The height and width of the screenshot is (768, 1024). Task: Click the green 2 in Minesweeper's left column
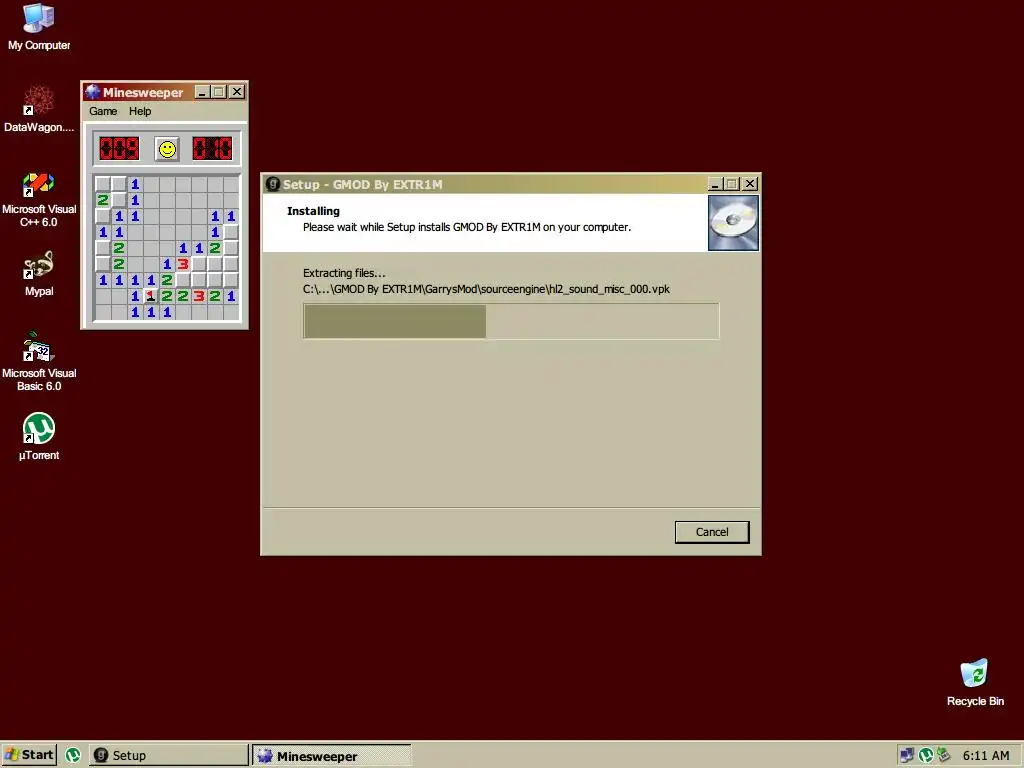[103, 200]
